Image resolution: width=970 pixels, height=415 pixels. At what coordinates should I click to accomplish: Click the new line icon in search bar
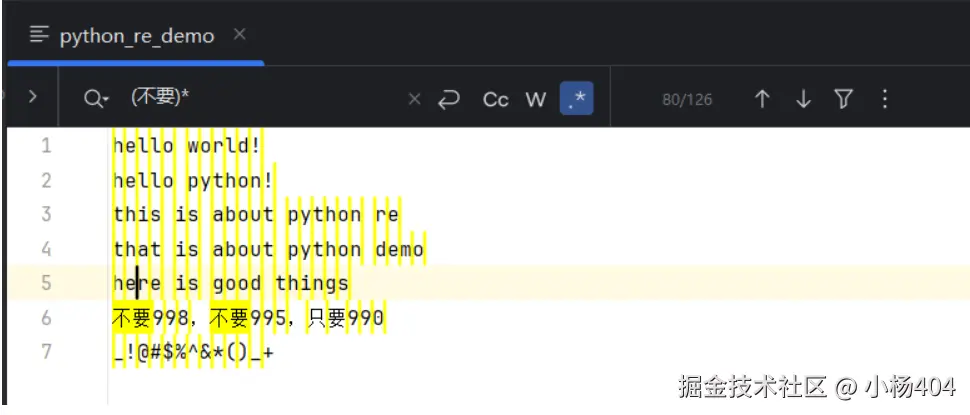click(450, 98)
